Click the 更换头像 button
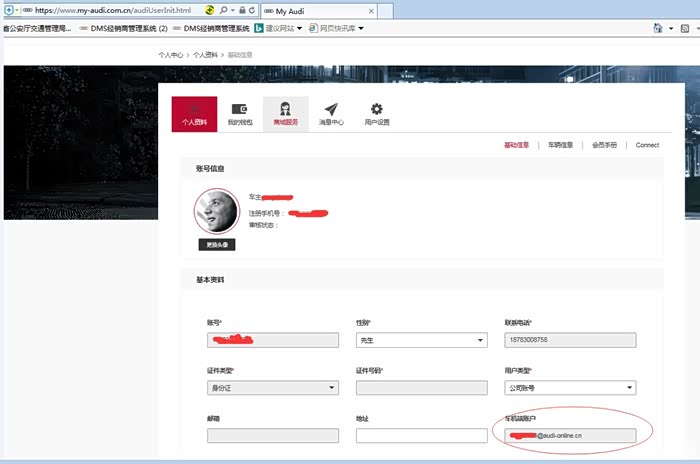This screenshot has width=700, height=464. tap(216, 244)
